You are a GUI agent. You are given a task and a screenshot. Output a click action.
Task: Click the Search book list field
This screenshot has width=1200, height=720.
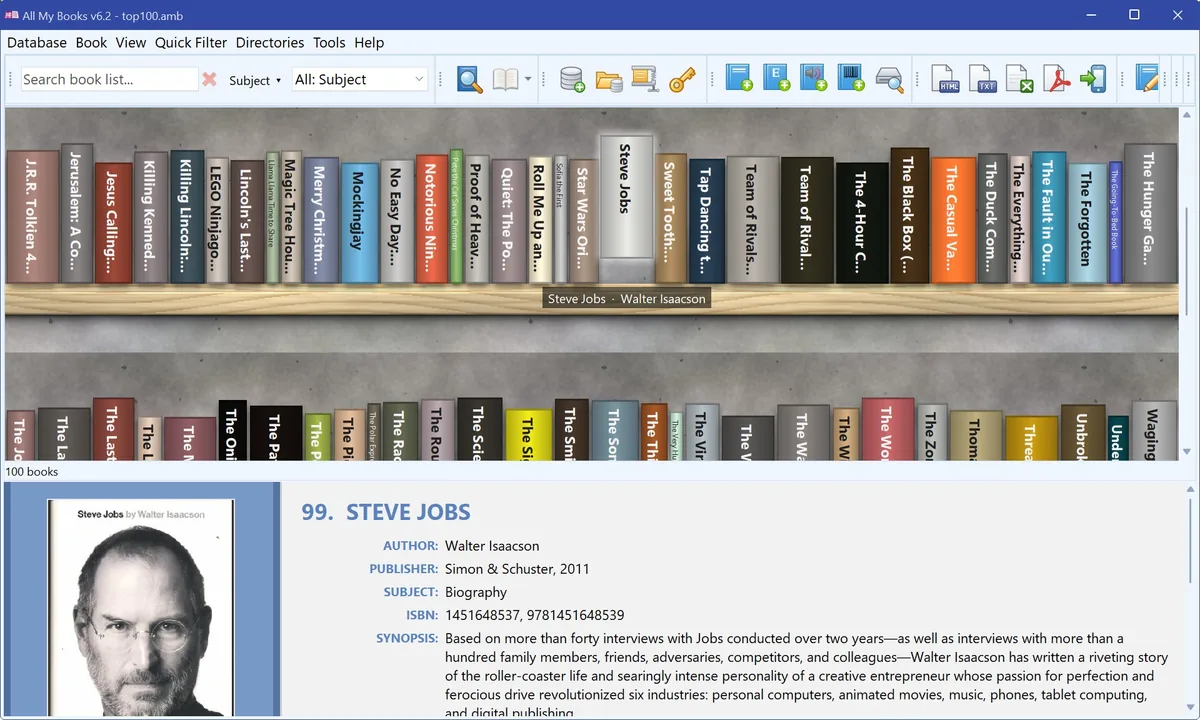(x=109, y=79)
